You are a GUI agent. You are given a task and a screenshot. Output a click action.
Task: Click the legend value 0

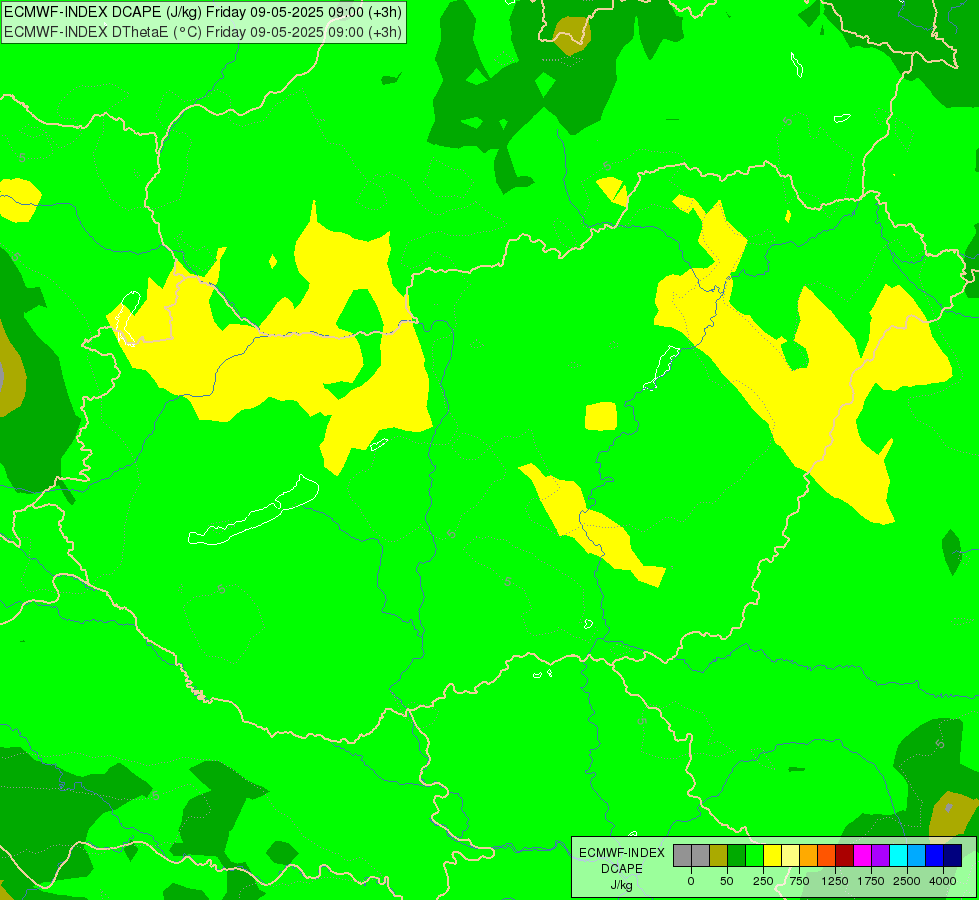(691, 881)
